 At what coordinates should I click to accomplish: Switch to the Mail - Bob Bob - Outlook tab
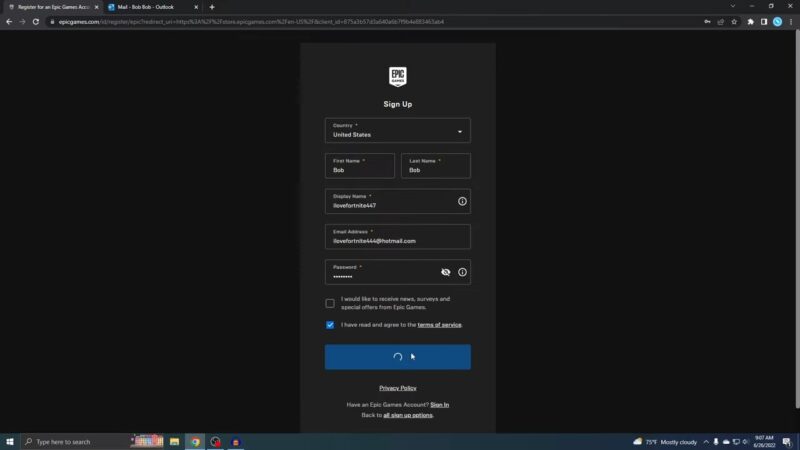coord(152,7)
